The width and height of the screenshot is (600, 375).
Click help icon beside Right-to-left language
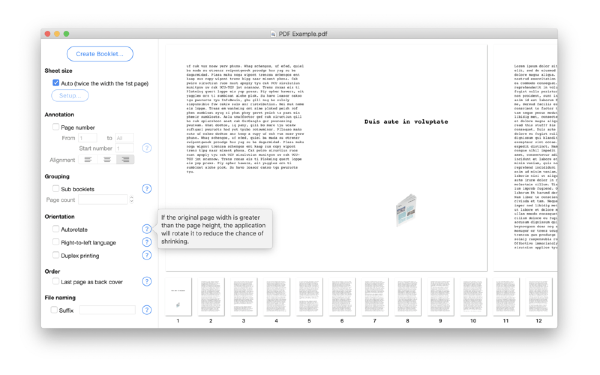point(147,242)
